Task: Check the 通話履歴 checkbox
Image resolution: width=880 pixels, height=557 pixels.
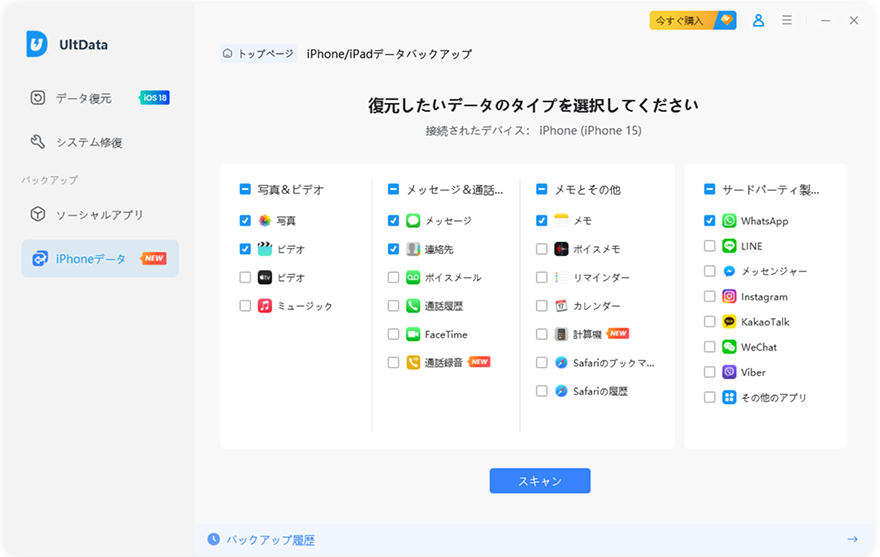Action: (393, 306)
